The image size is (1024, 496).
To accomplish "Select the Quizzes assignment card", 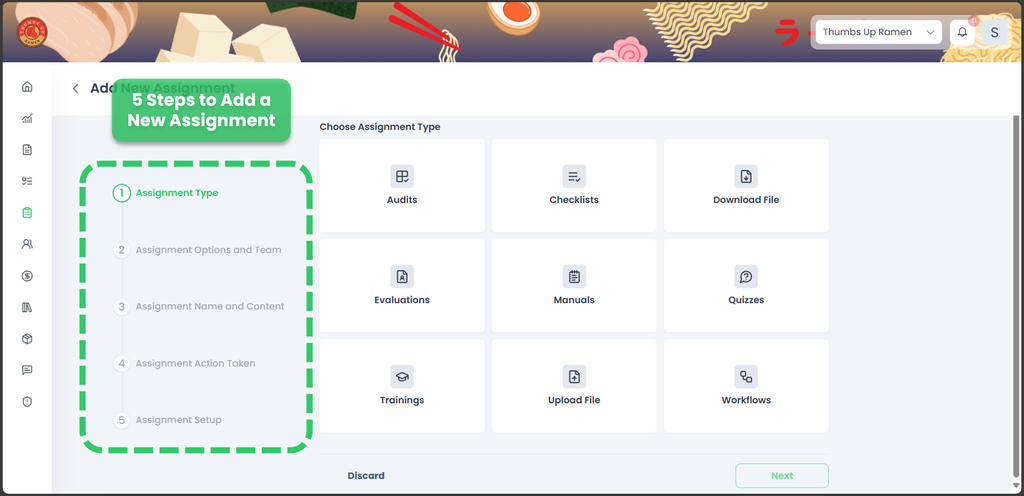I will click(746, 285).
